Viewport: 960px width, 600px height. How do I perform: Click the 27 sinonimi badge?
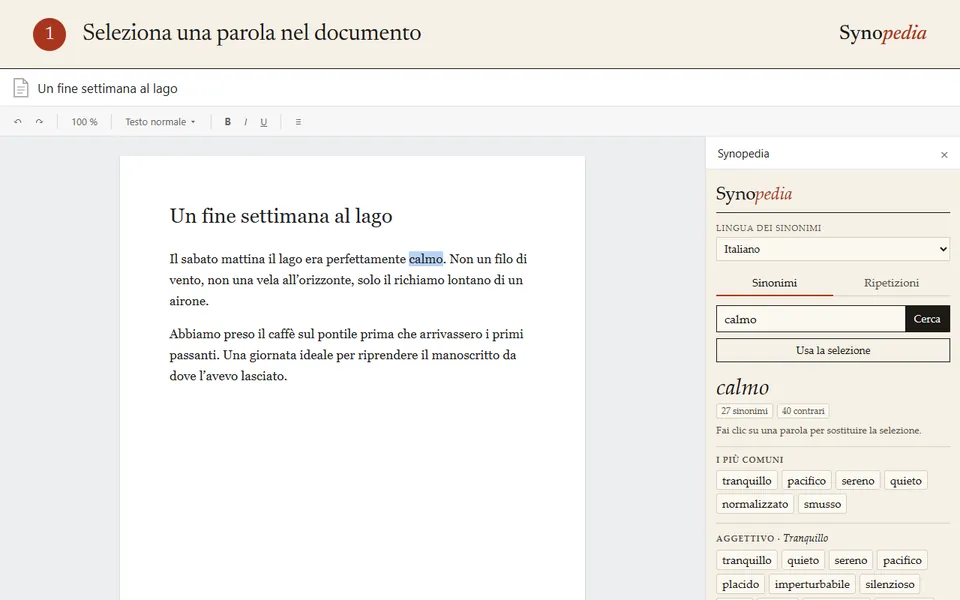[x=744, y=411]
